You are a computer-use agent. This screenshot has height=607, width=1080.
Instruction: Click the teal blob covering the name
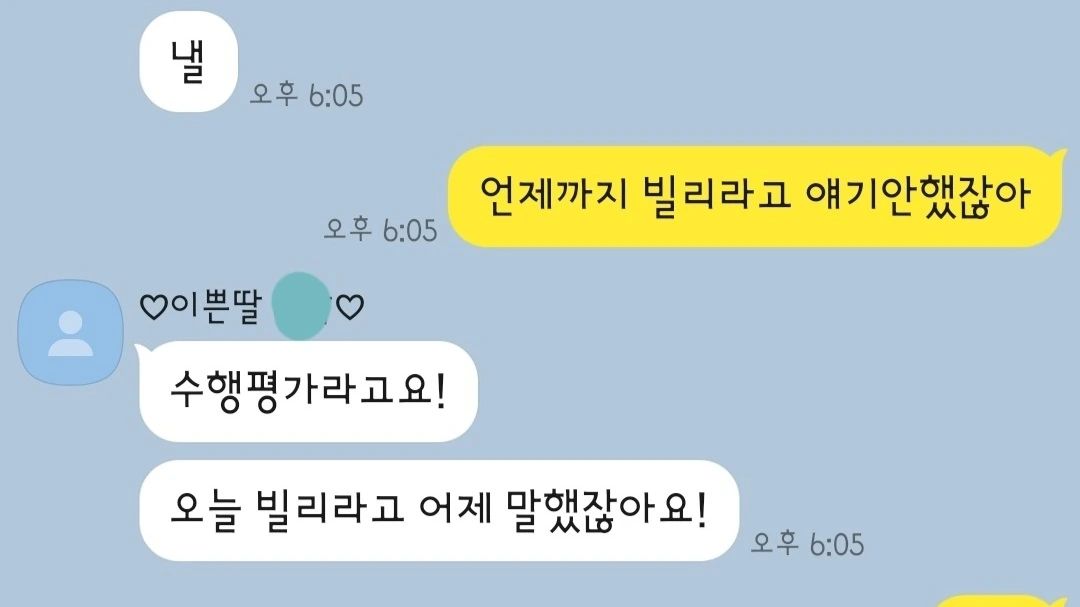click(x=301, y=306)
